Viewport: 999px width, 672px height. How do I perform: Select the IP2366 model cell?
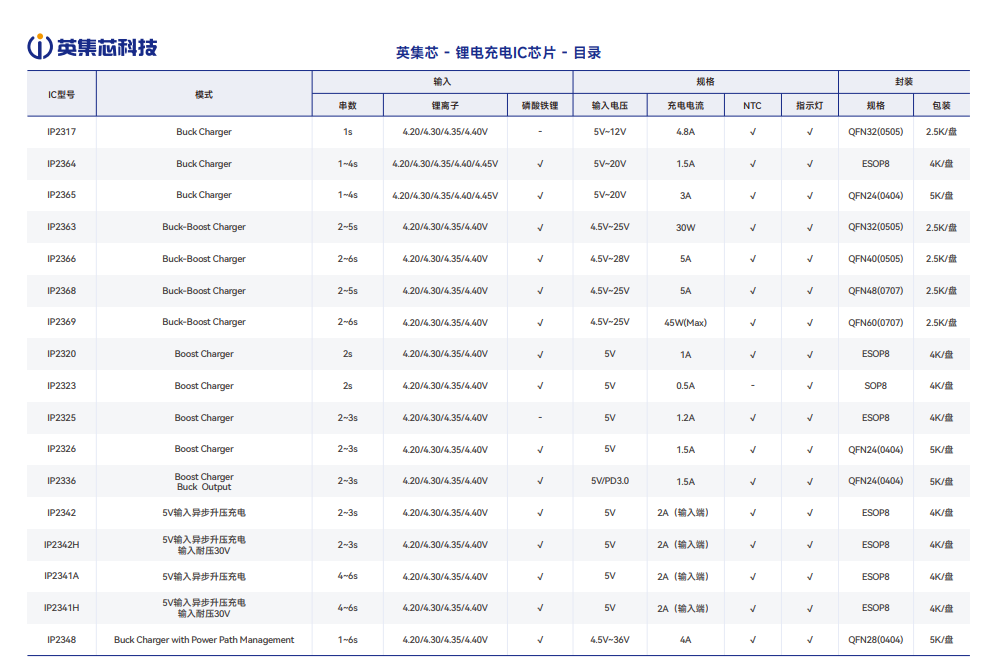point(61,259)
